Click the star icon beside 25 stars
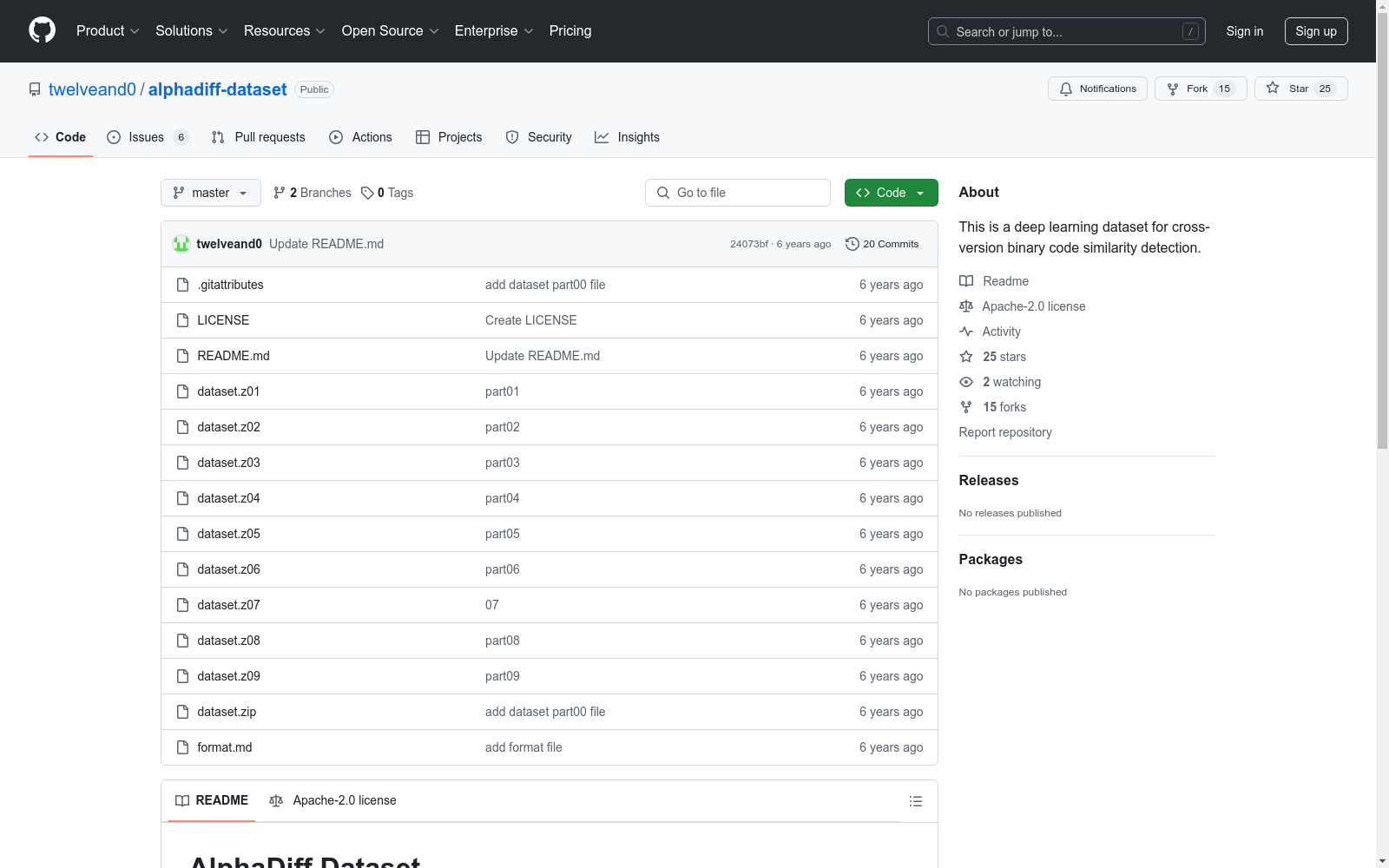 pyautogui.click(x=966, y=357)
